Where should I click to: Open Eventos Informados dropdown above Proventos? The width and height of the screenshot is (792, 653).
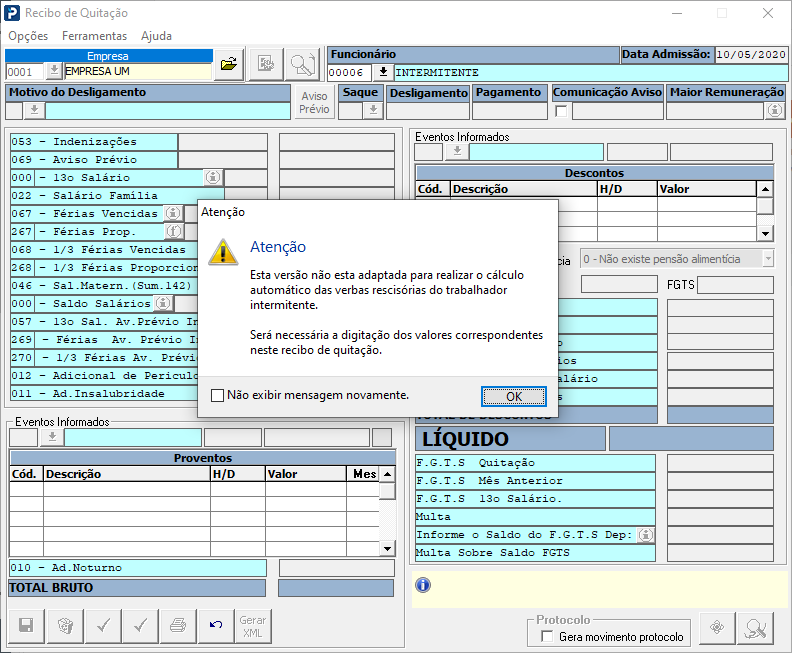click(52, 437)
